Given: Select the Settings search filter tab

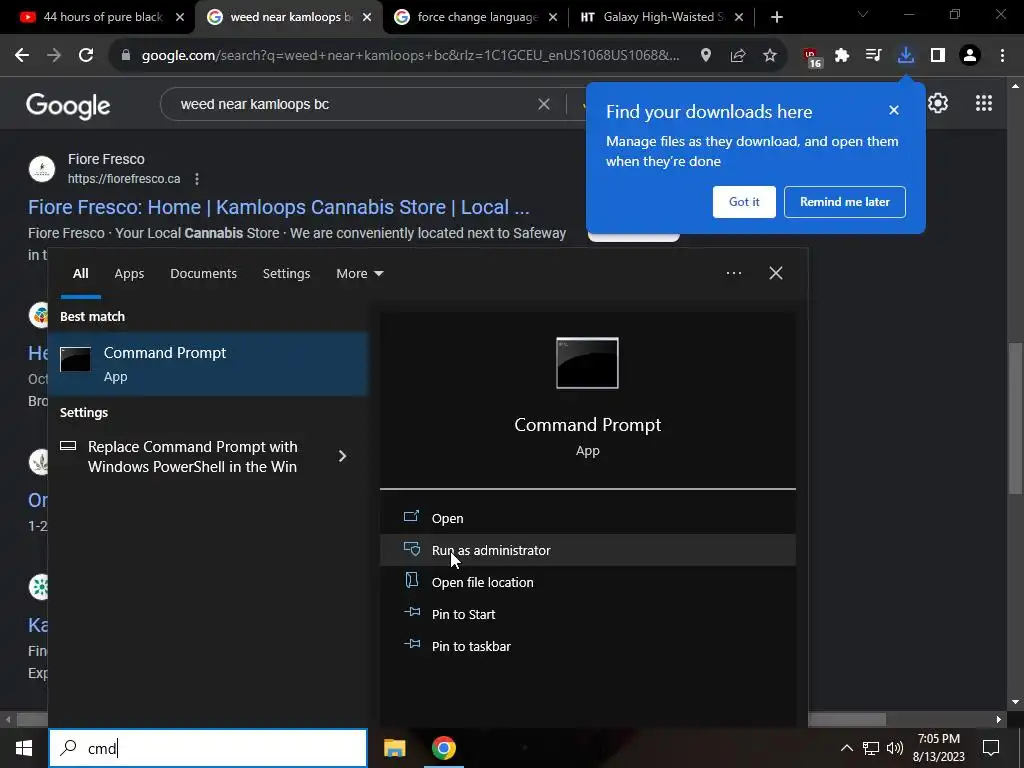Looking at the screenshot, I should click(286, 274).
